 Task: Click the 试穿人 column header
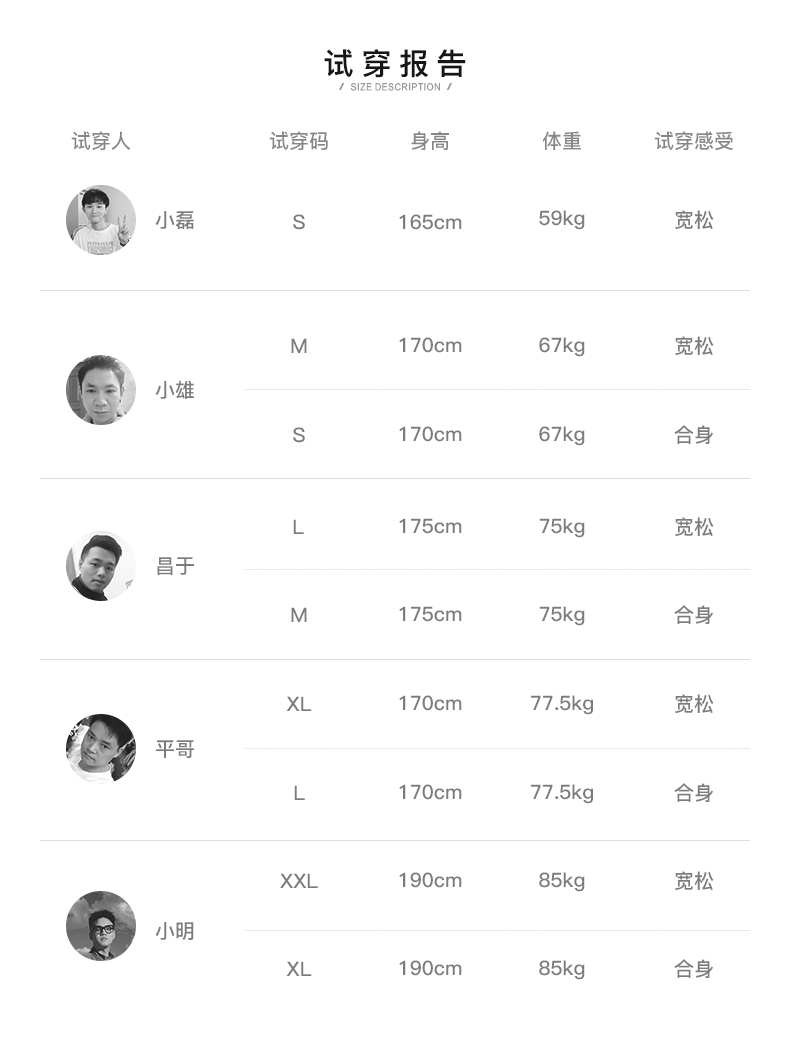coord(101,141)
